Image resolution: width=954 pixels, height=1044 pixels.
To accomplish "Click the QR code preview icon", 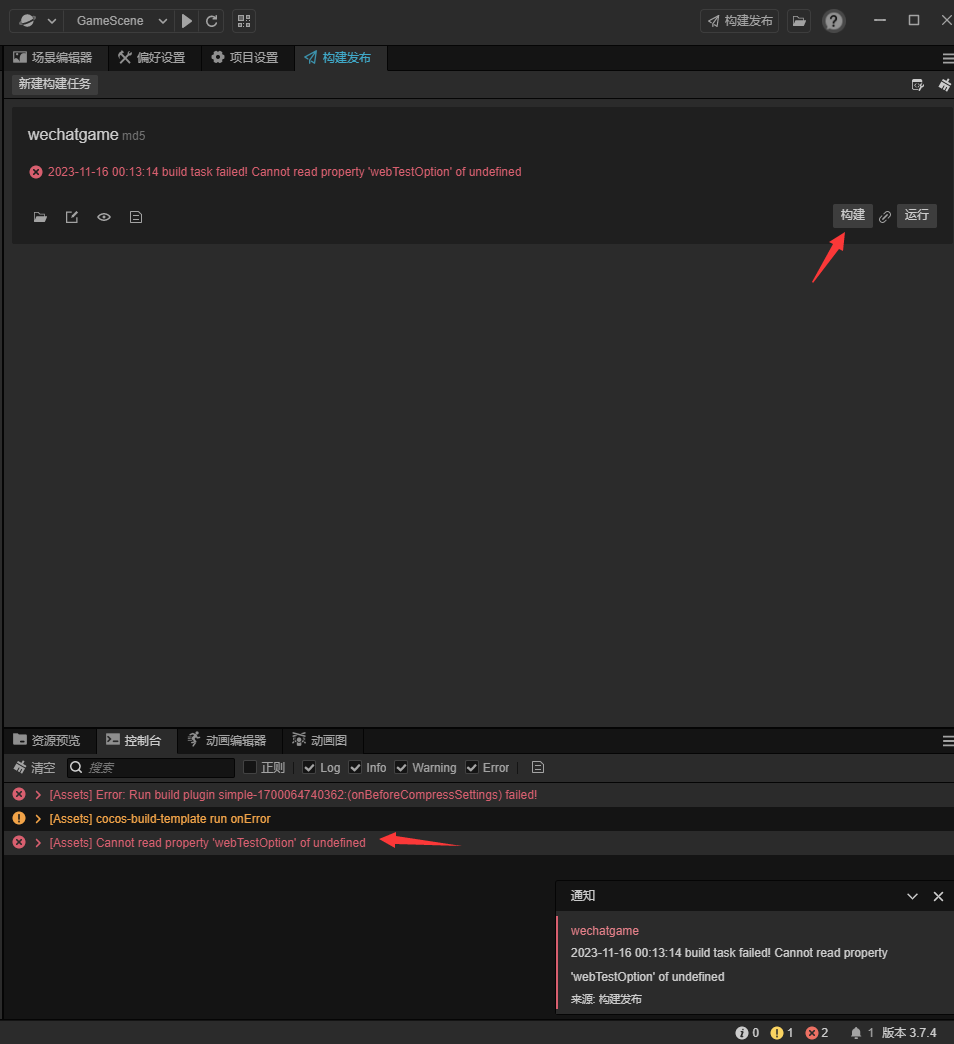I will [x=244, y=21].
